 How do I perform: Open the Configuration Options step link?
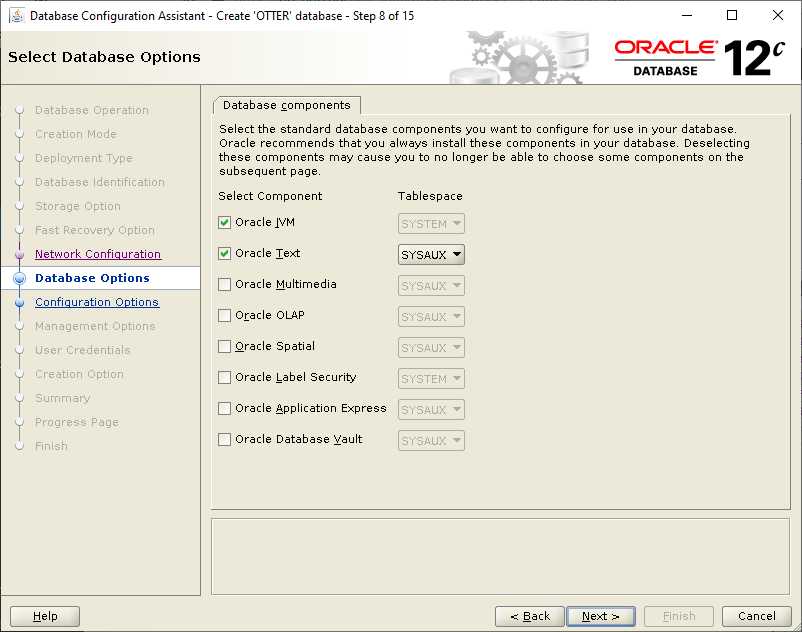tap(97, 302)
